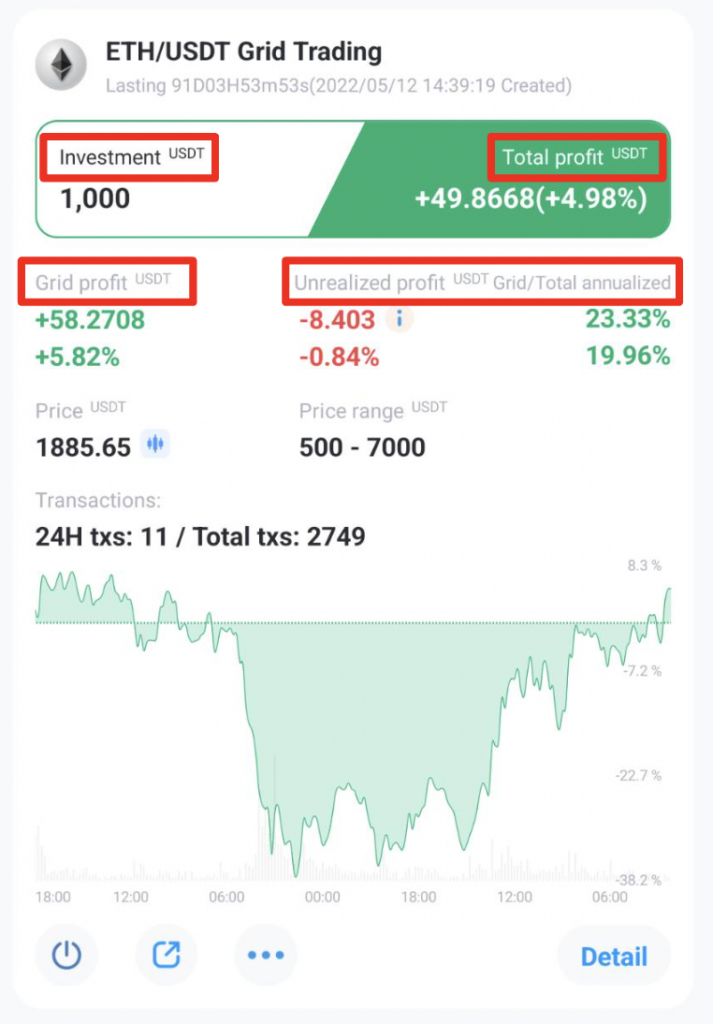Click the 24H txs / Total txs line
Image resolution: width=713 pixels, height=1024 pixels.
coord(200,537)
